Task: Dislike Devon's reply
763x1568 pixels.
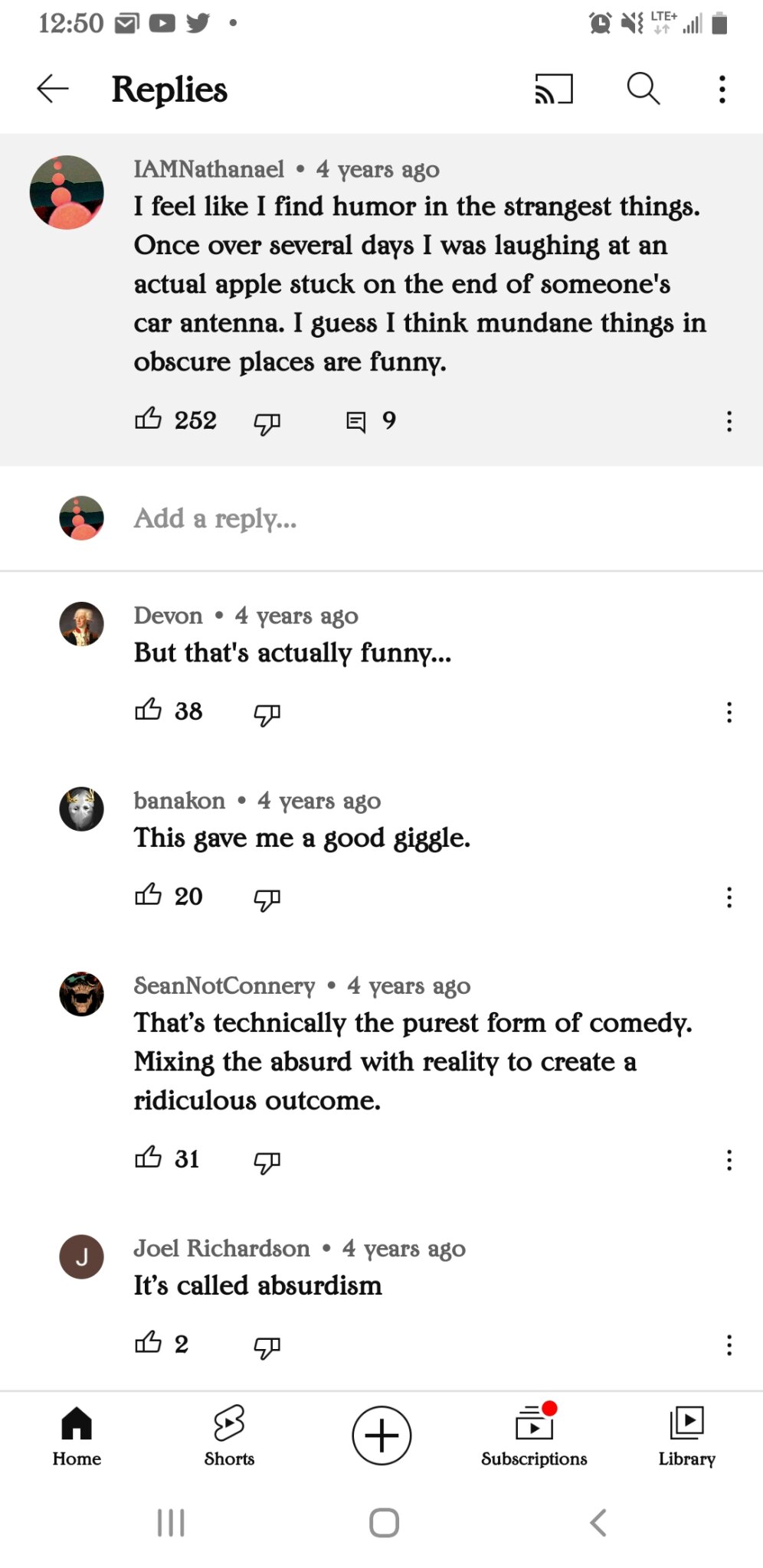Action: pyautogui.click(x=265, y=712)
